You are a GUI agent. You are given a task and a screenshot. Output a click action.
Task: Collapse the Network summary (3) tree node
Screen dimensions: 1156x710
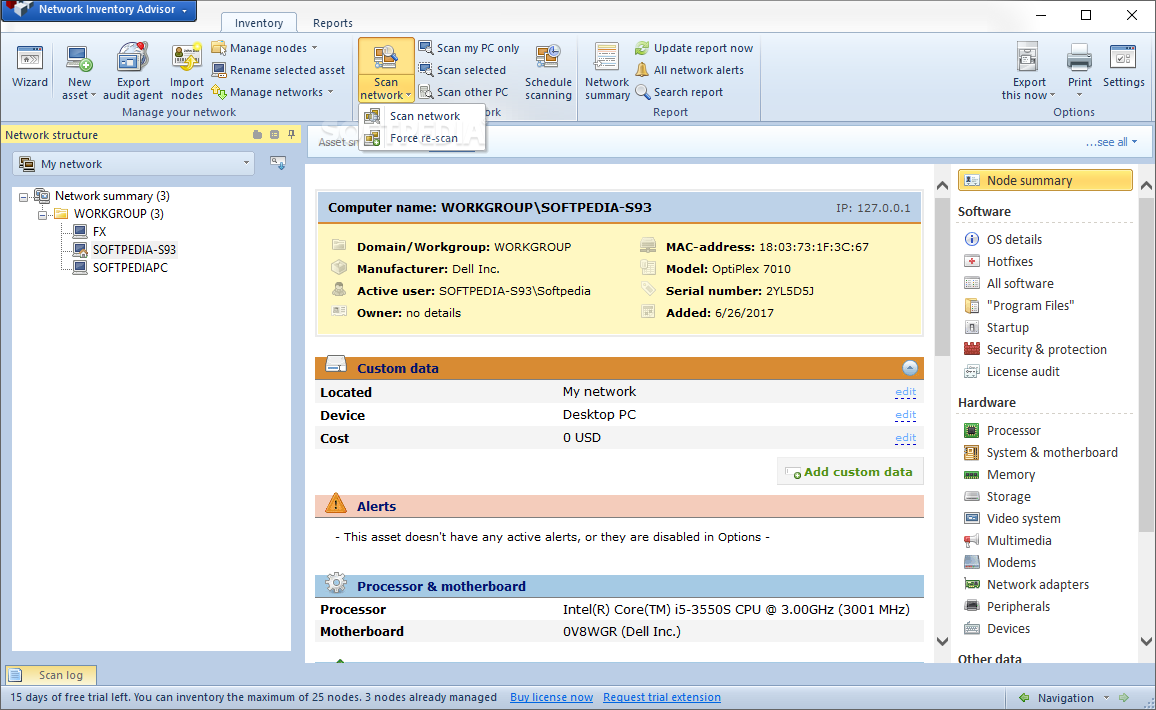pyautogui.click(x=24, y=197)
